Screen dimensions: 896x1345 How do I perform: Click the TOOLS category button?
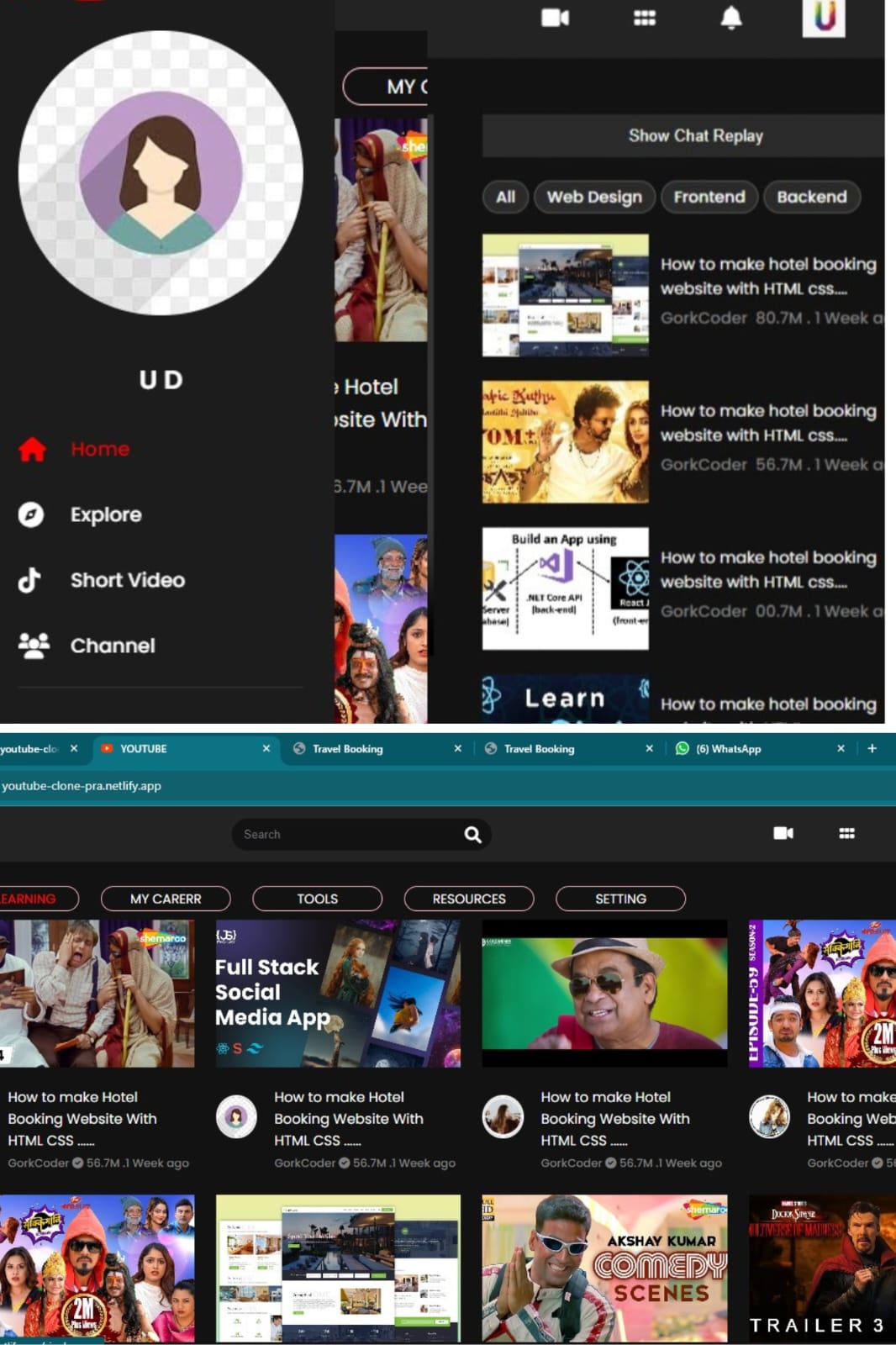tap(317, 899)
